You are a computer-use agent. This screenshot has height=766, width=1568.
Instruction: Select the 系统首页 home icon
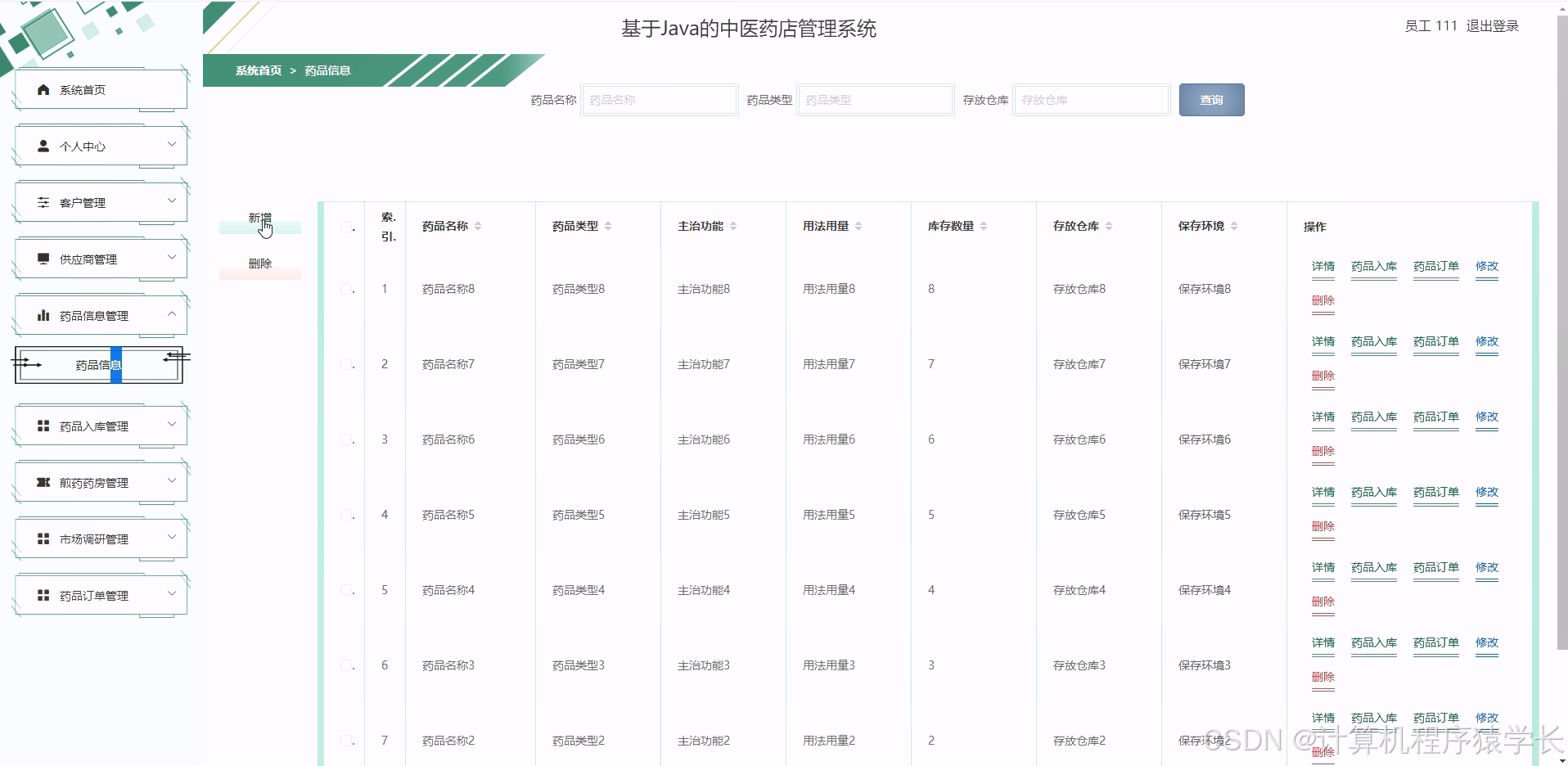[43, 89]
